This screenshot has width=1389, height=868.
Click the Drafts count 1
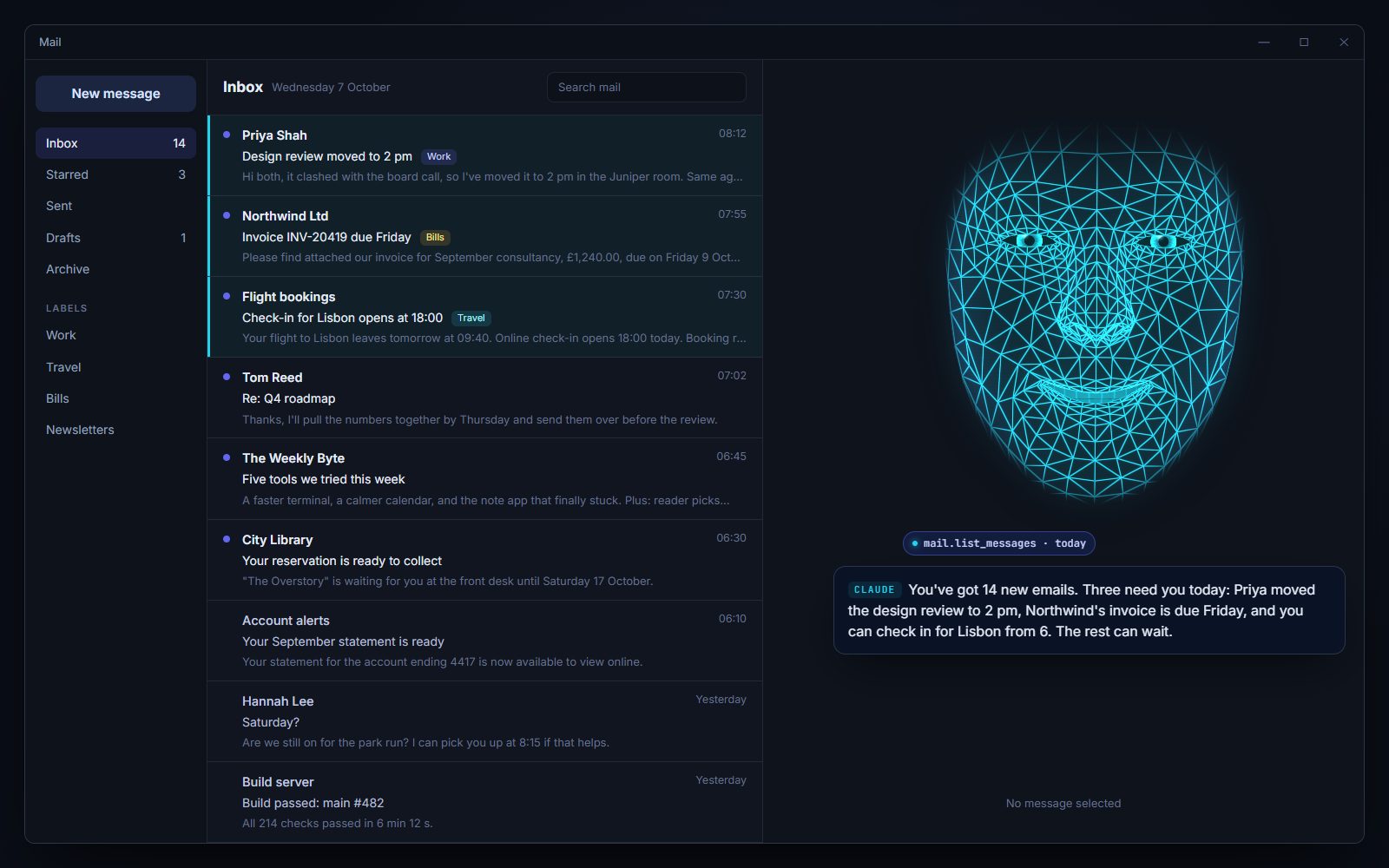tap(183, 238)
